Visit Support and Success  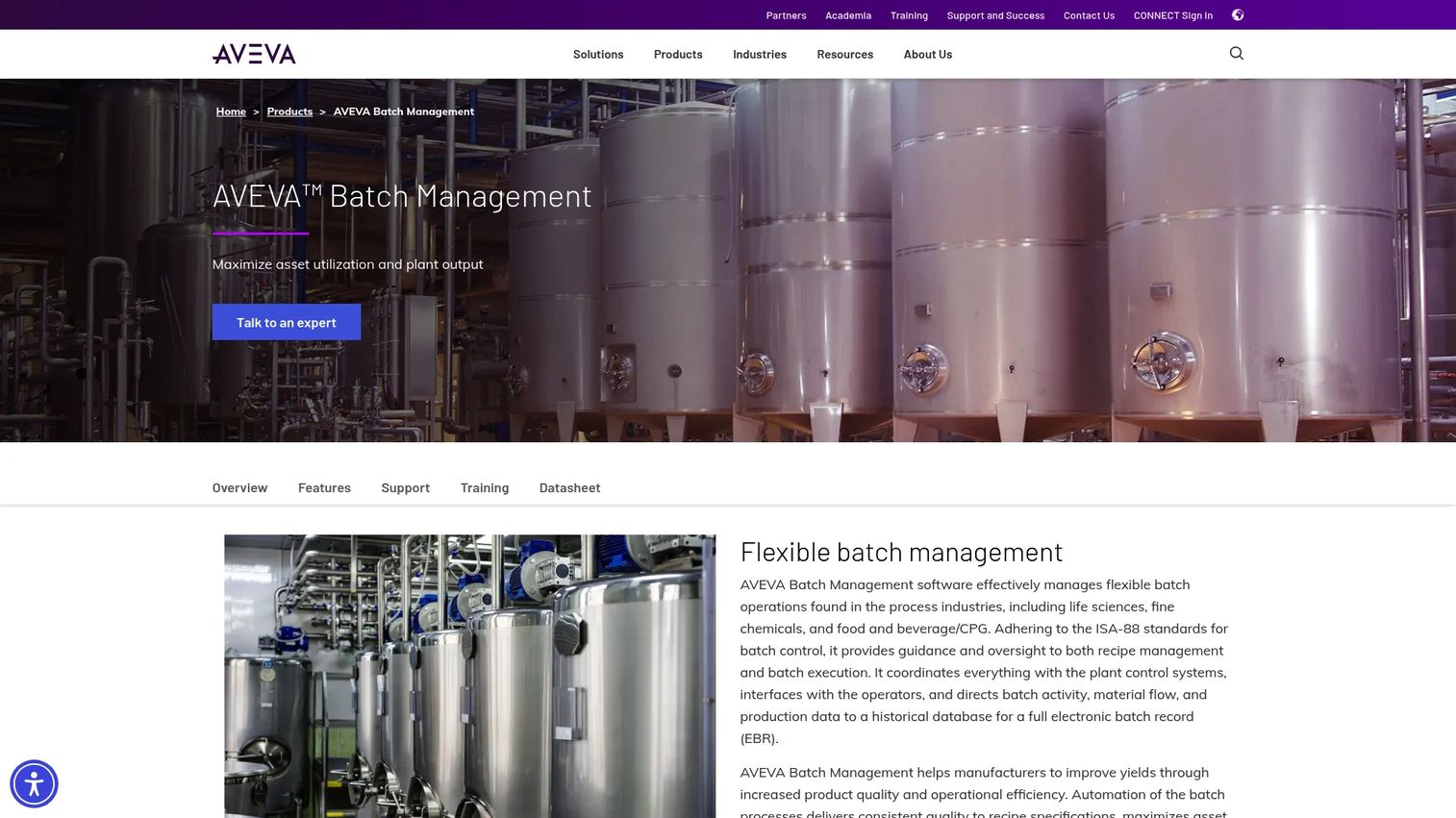(995, 15)
